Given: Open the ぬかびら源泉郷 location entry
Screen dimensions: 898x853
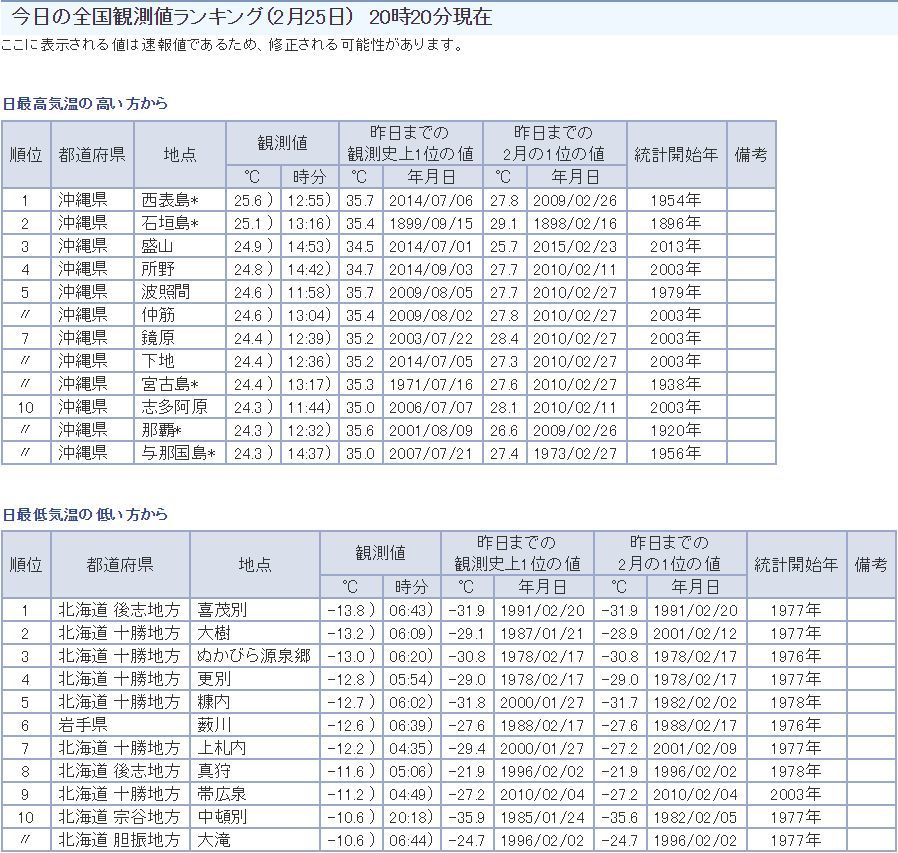Looking at the screenshot, I should (x=254, y=656).
